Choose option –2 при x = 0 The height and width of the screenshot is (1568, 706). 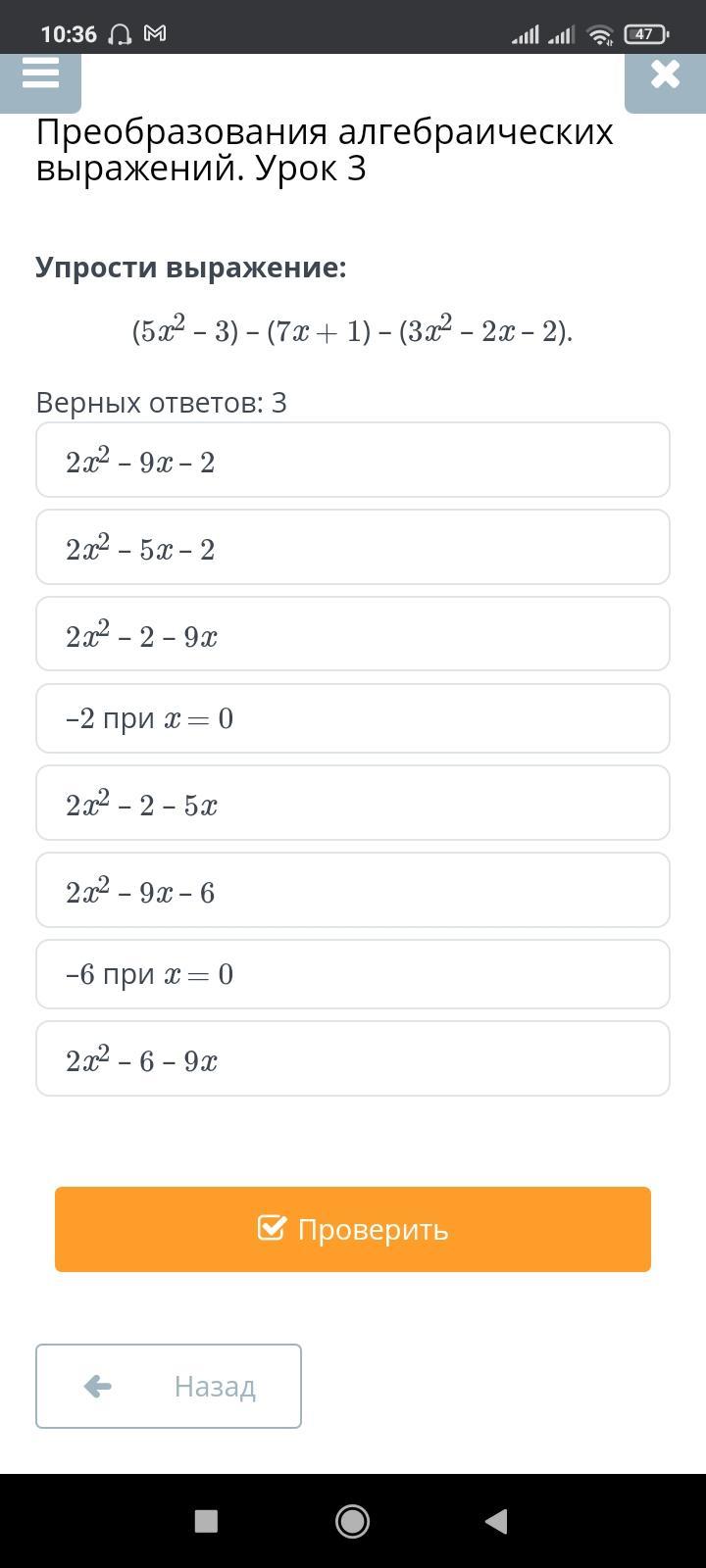353,718
